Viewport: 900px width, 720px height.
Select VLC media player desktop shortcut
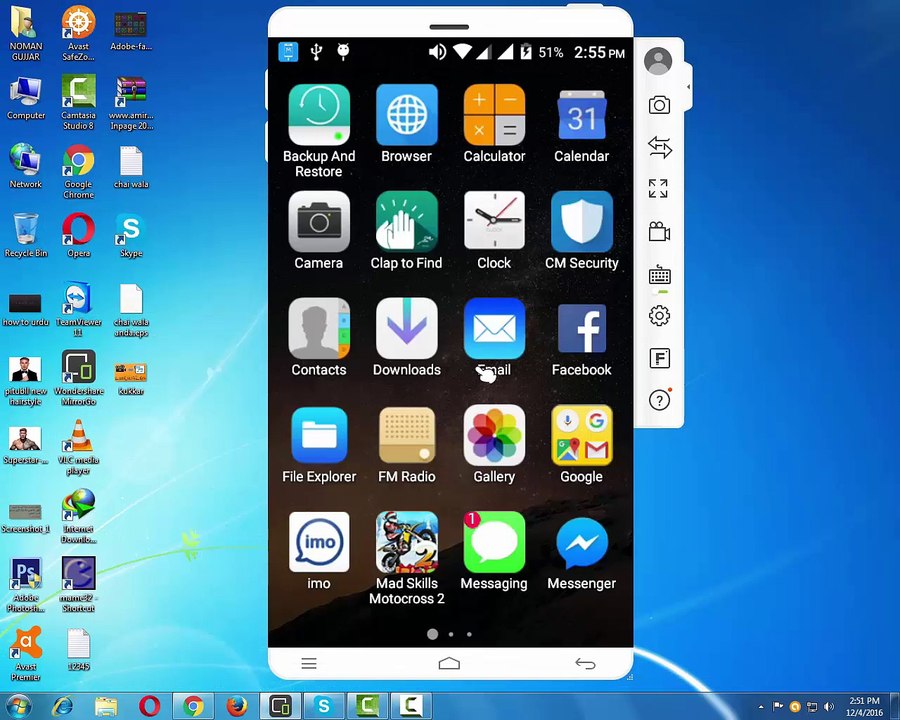click(78, 447)
